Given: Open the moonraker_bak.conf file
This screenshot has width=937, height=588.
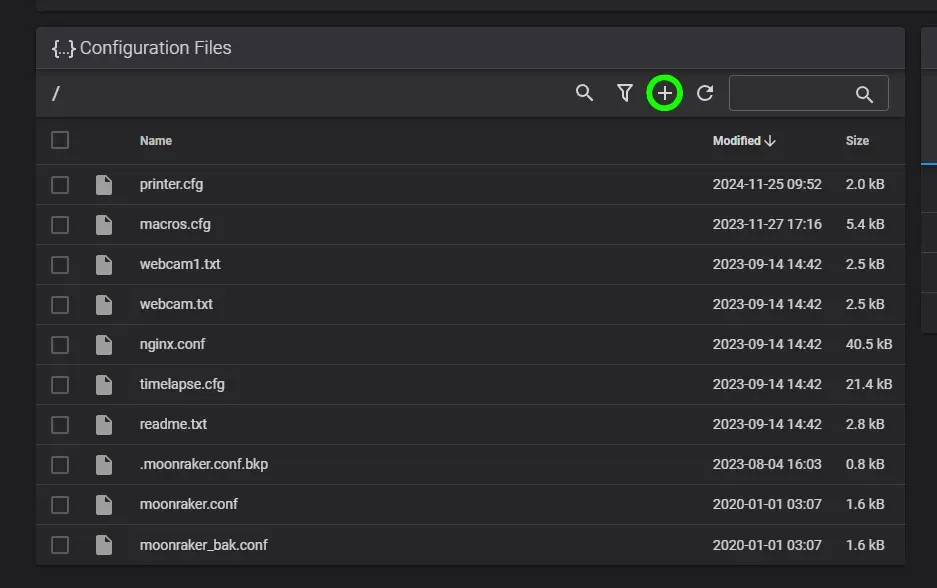Looking at the screenshot, I should pos(204,545).
